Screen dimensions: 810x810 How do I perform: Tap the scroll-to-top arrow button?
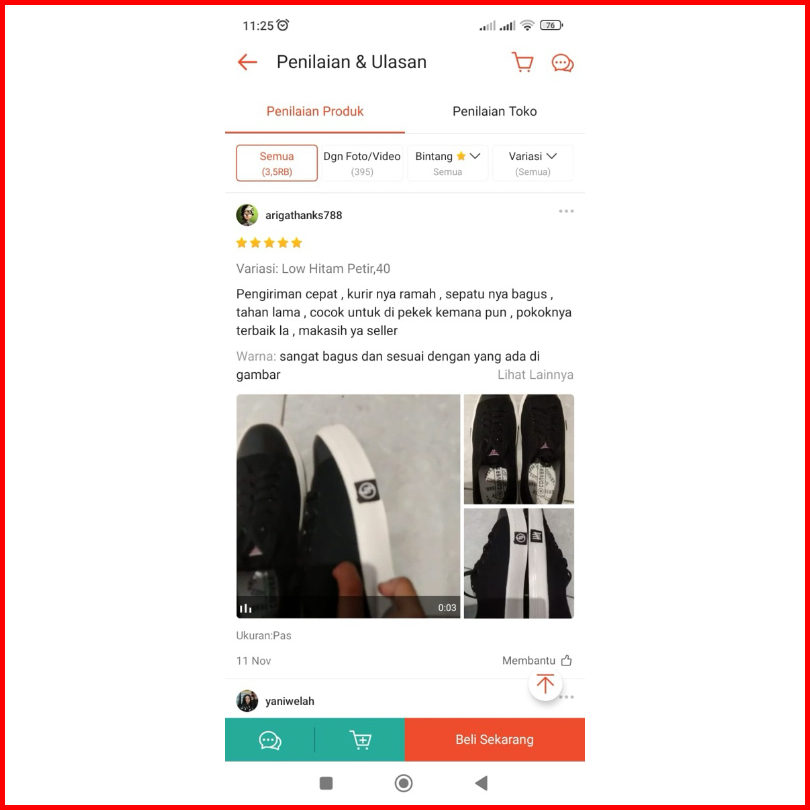coord(545,684)
